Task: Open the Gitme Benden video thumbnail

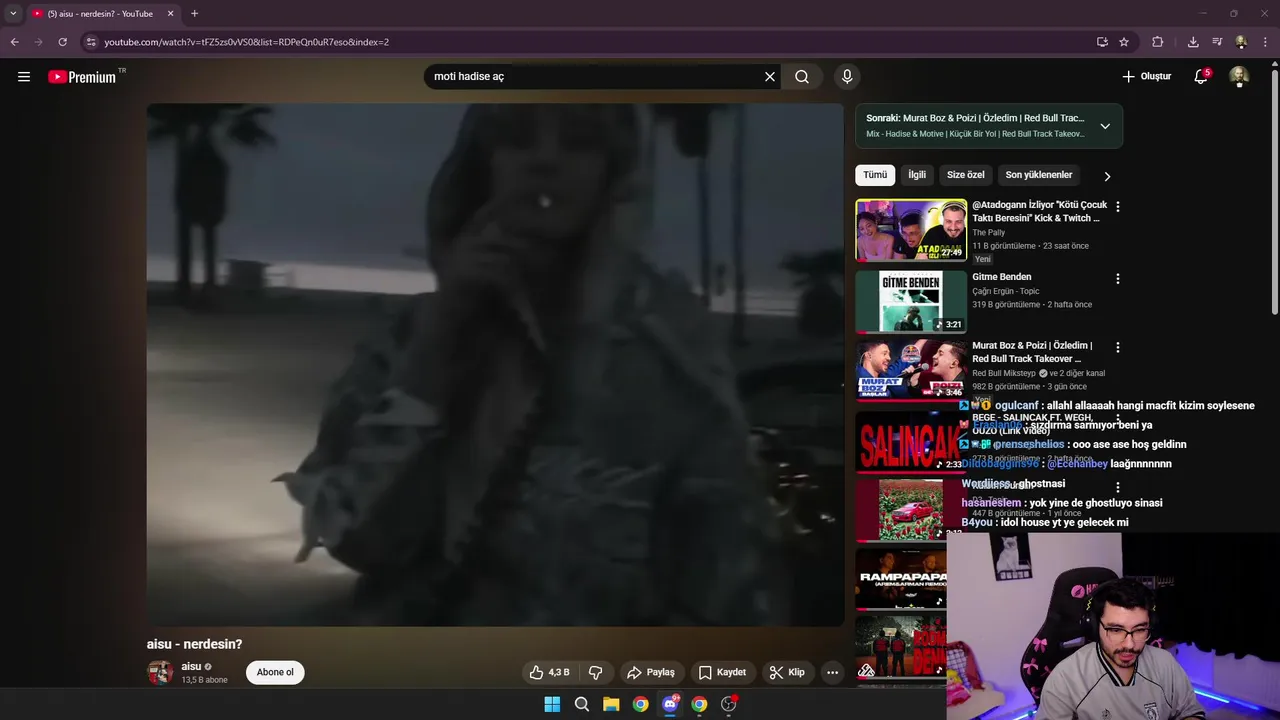Action: coord(911,301)
